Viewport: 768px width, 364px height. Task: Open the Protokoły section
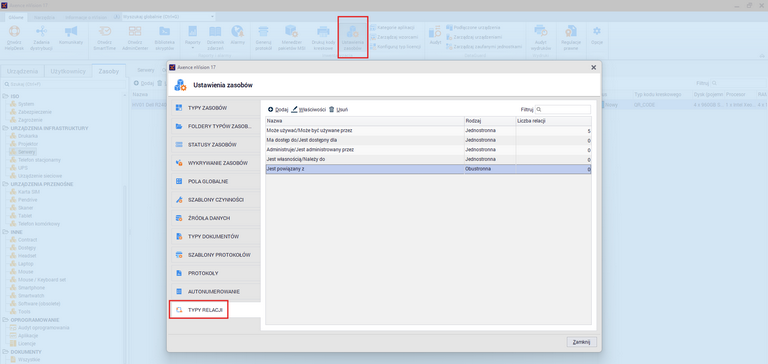(x=215, y=273)
